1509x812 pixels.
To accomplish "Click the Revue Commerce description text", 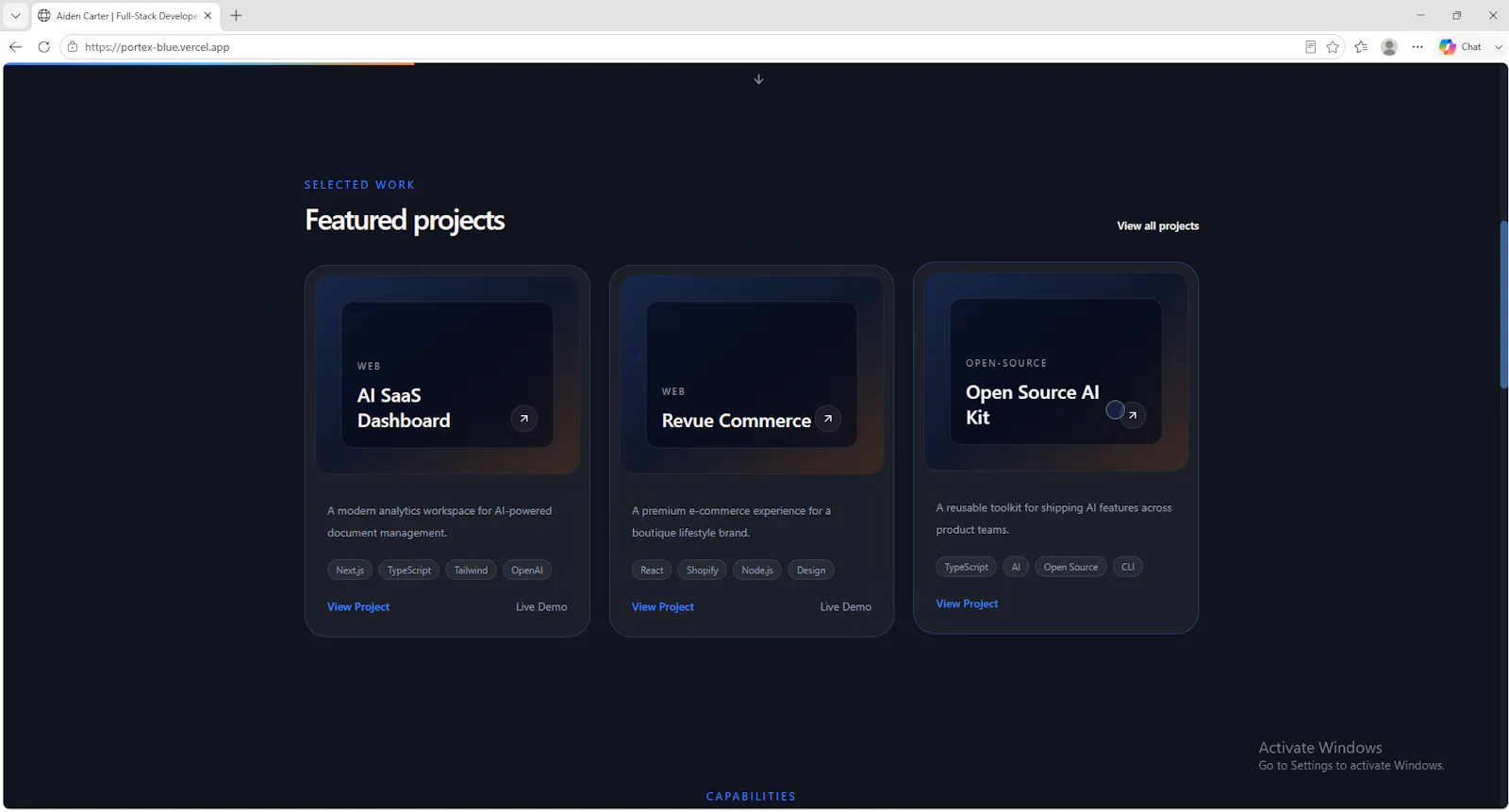I will pyautogui.click(x=731, y=522).
